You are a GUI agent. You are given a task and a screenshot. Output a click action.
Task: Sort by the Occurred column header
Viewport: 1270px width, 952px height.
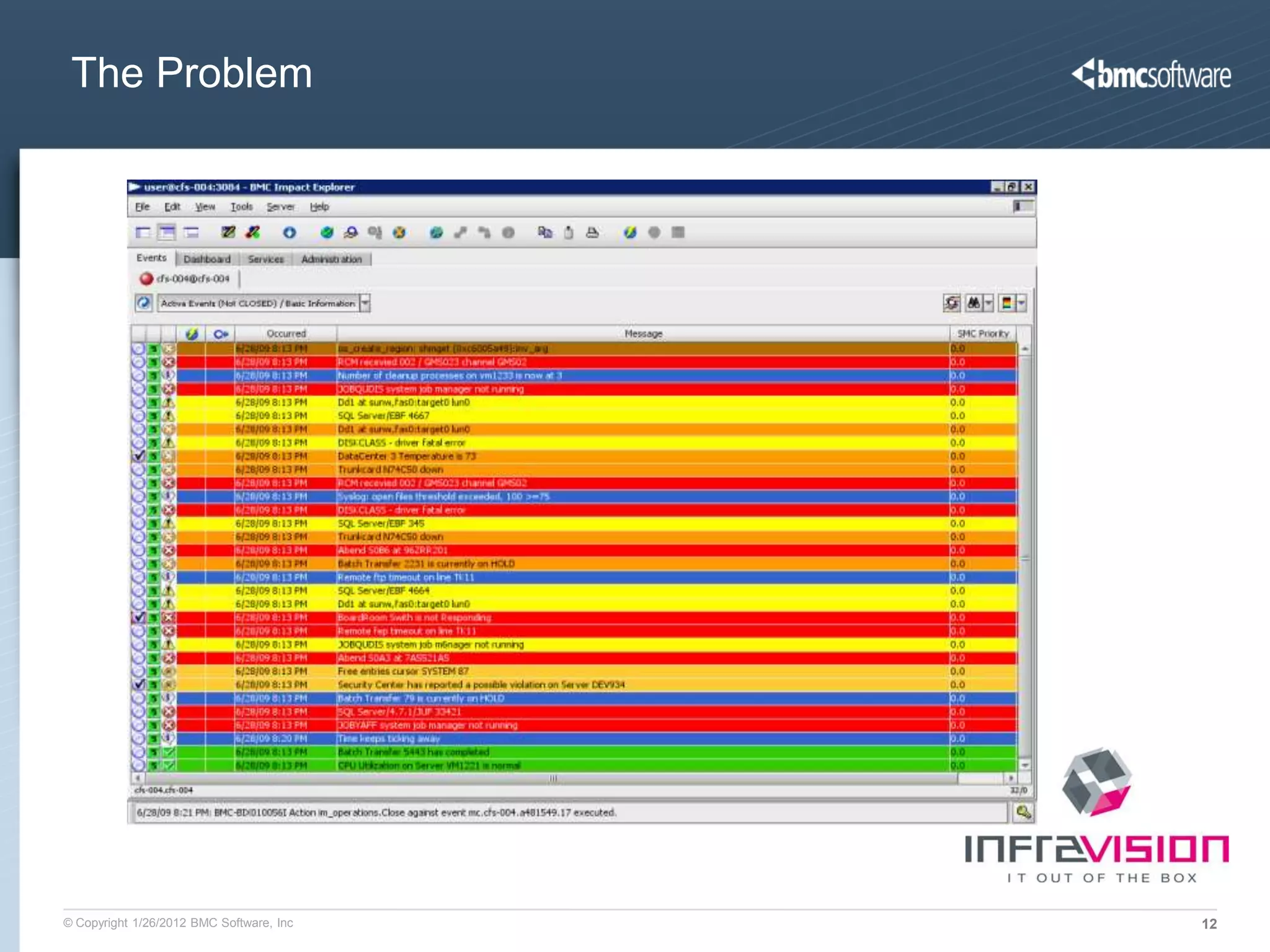tap(286, 333)
